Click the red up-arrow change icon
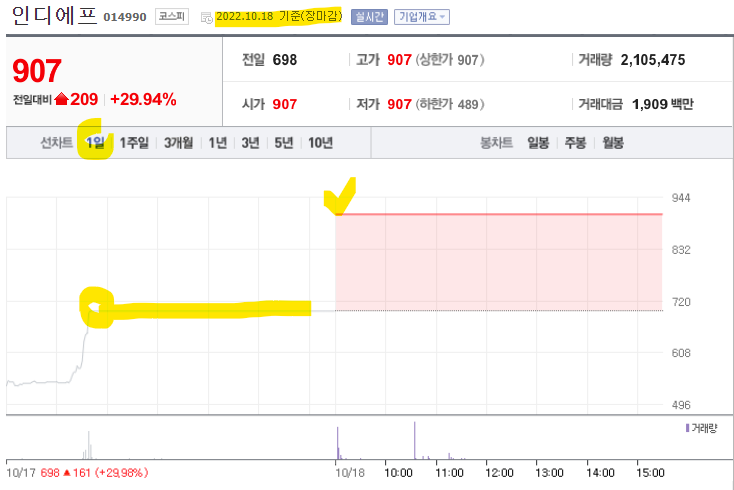Image resolution: width=734 pixels, height=490 pixels. tap(61, 99)
